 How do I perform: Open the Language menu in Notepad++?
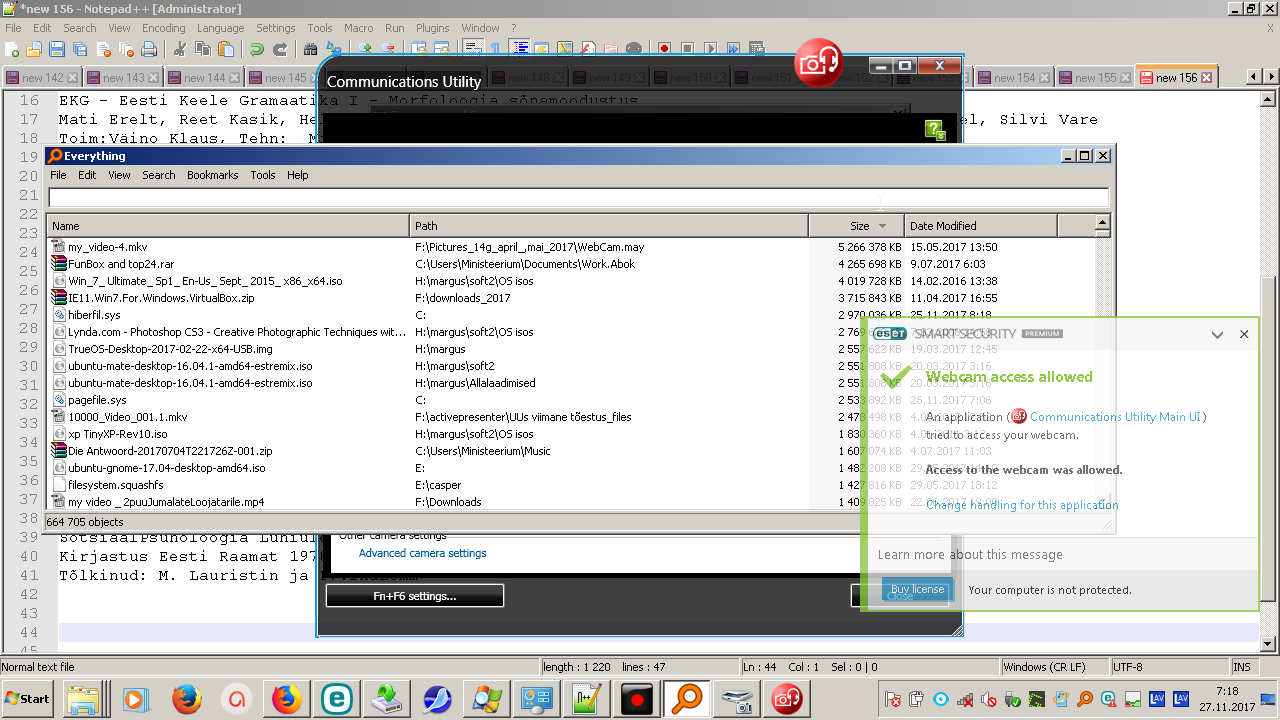pos(221,28)
